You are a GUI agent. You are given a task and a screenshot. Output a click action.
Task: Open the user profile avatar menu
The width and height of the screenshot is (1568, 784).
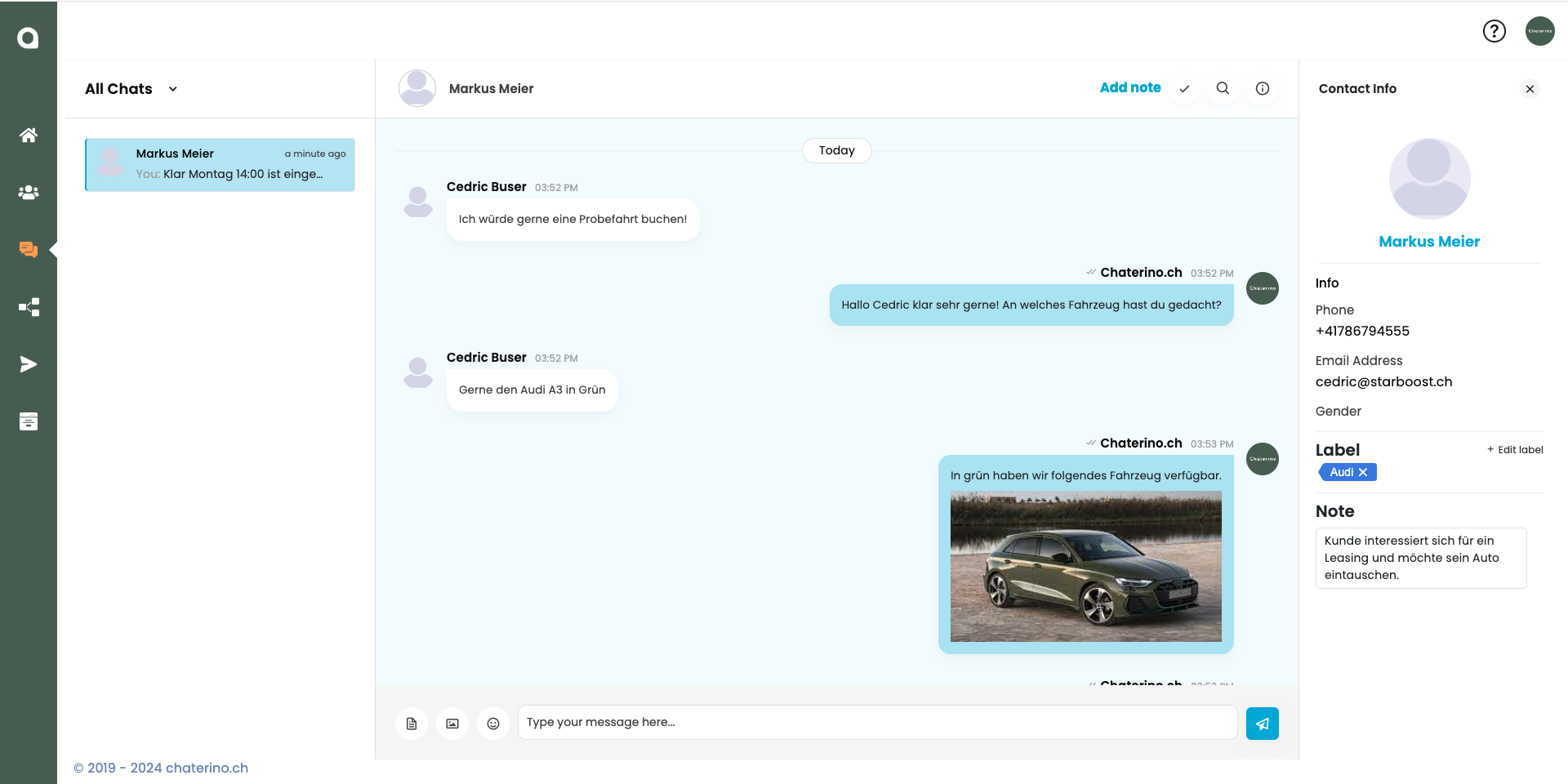[x=1539, y=31]
